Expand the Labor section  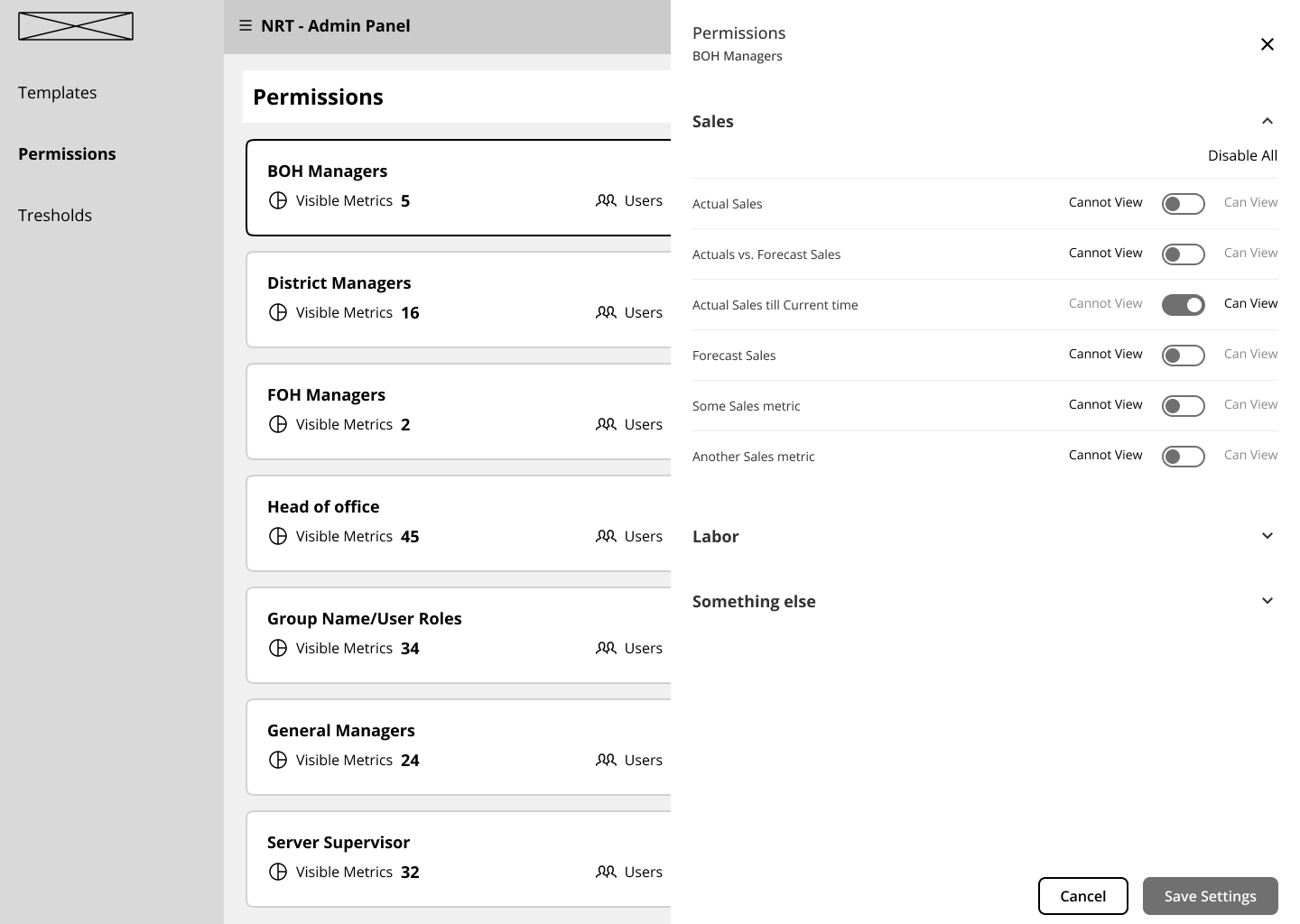(1267, 536)
